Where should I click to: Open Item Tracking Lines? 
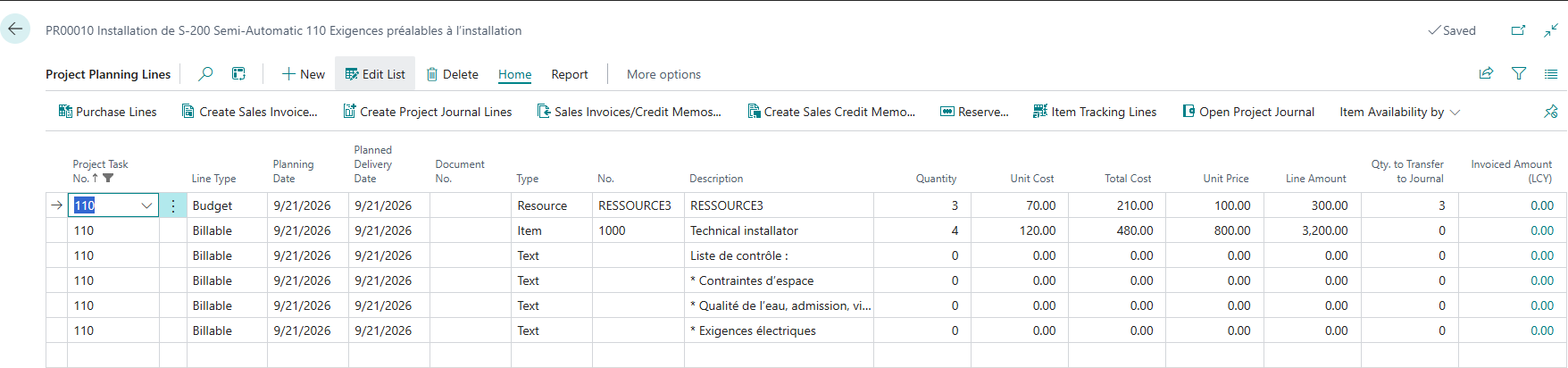point(1095,112)
